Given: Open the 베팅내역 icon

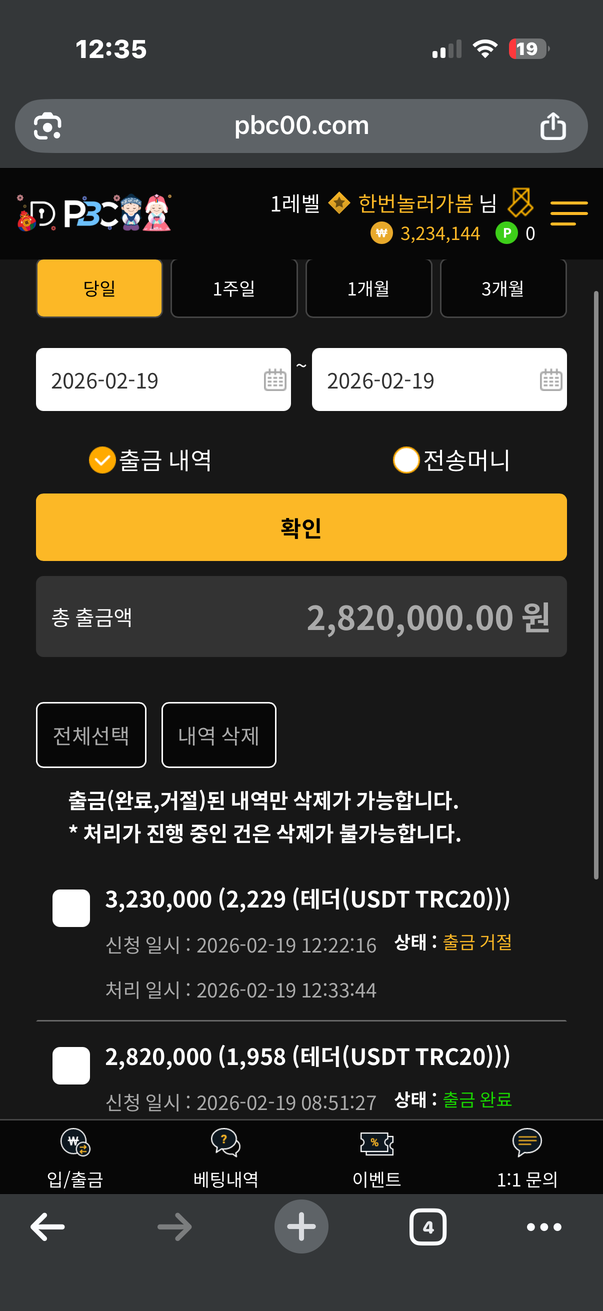Looking at the screenshot, I should point(225,1144).
